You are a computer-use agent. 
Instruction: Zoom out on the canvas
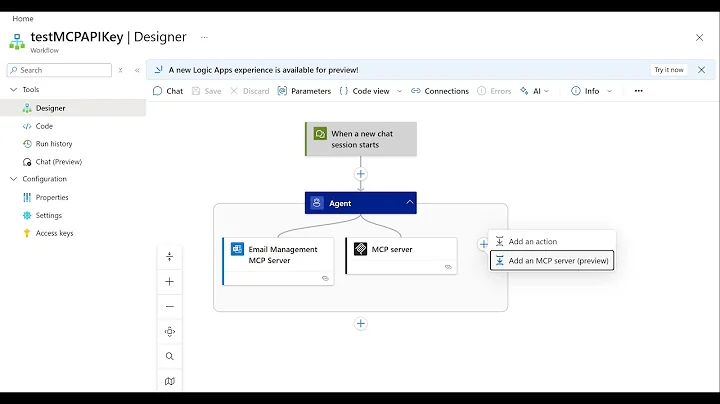point(169,306)
